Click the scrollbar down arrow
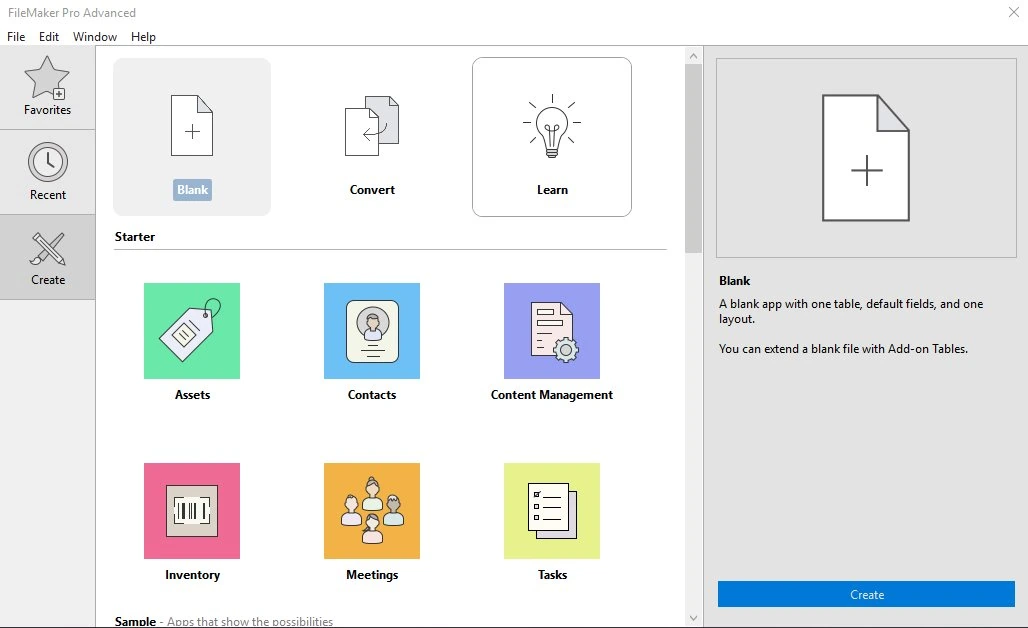This screenshot has width=1028, height=628. 694,618
